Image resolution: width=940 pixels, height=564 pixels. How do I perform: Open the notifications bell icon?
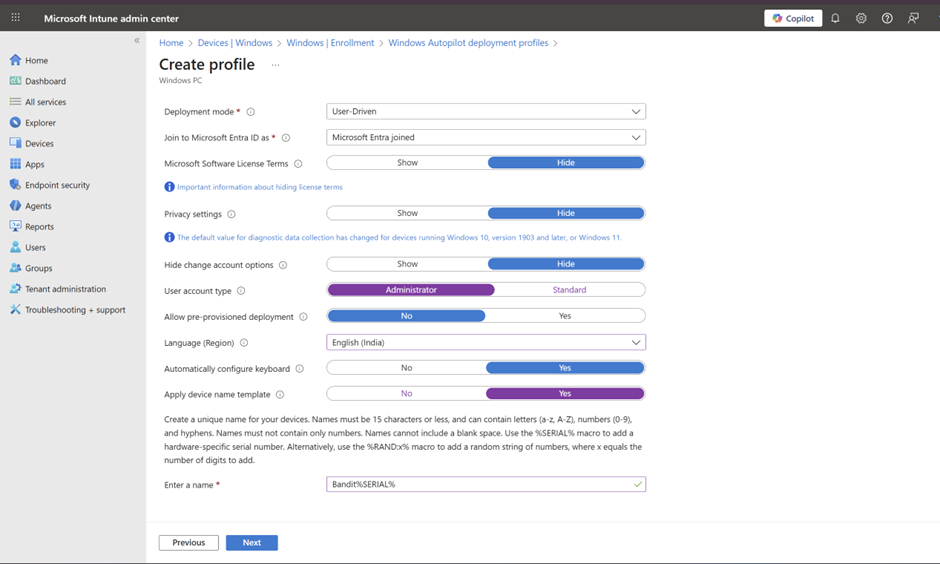pos(835,18)
